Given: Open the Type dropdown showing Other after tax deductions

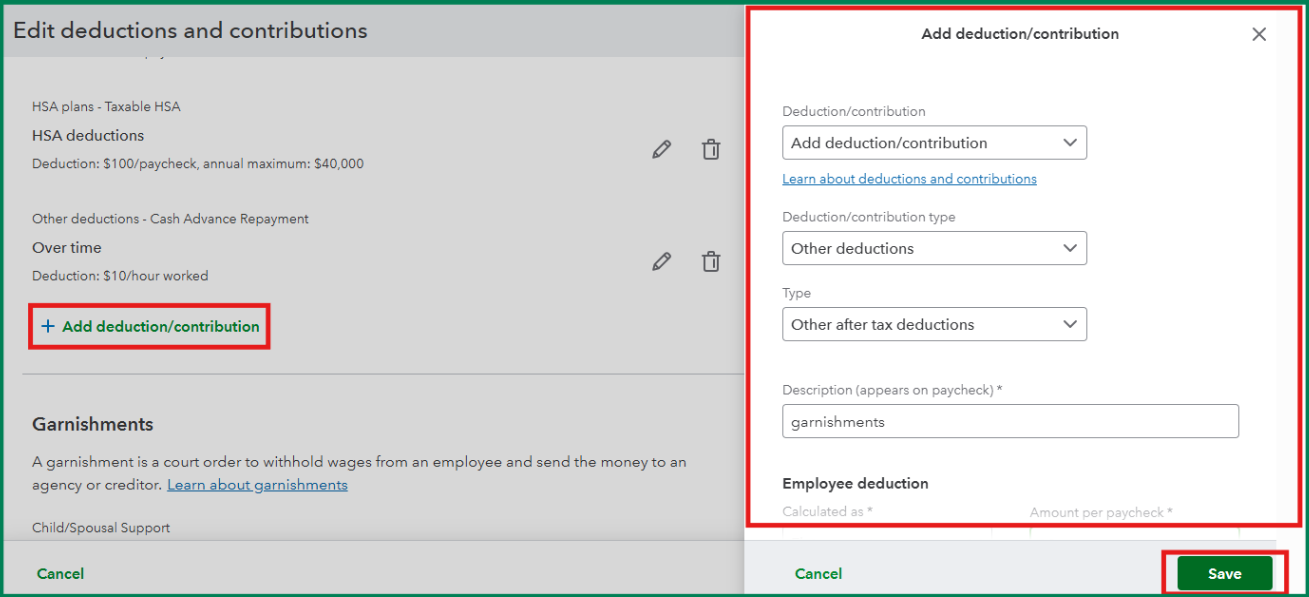Looking at the screenshot, I should (x=934, y=324).
